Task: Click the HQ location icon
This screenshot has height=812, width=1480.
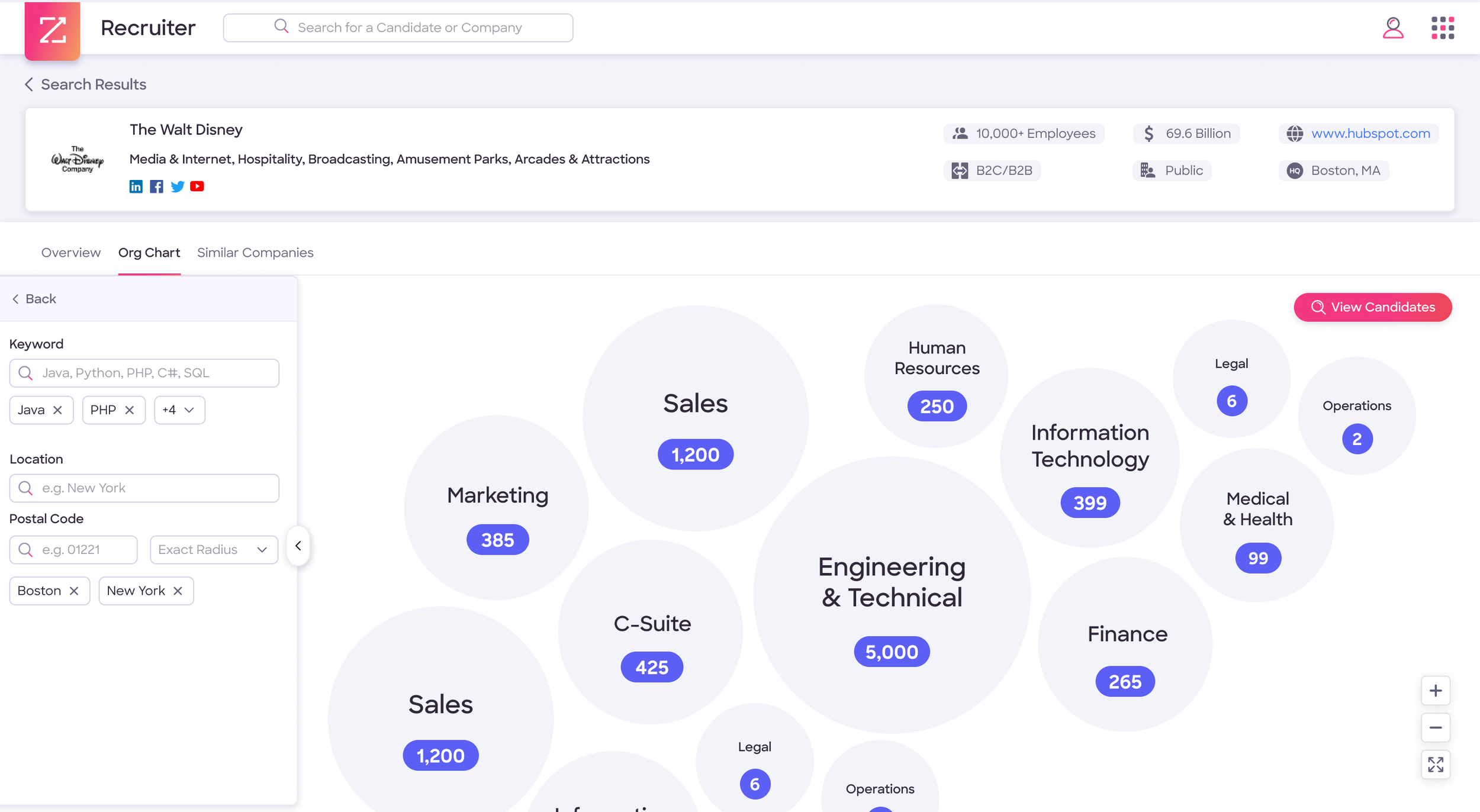Action: 1295,170
